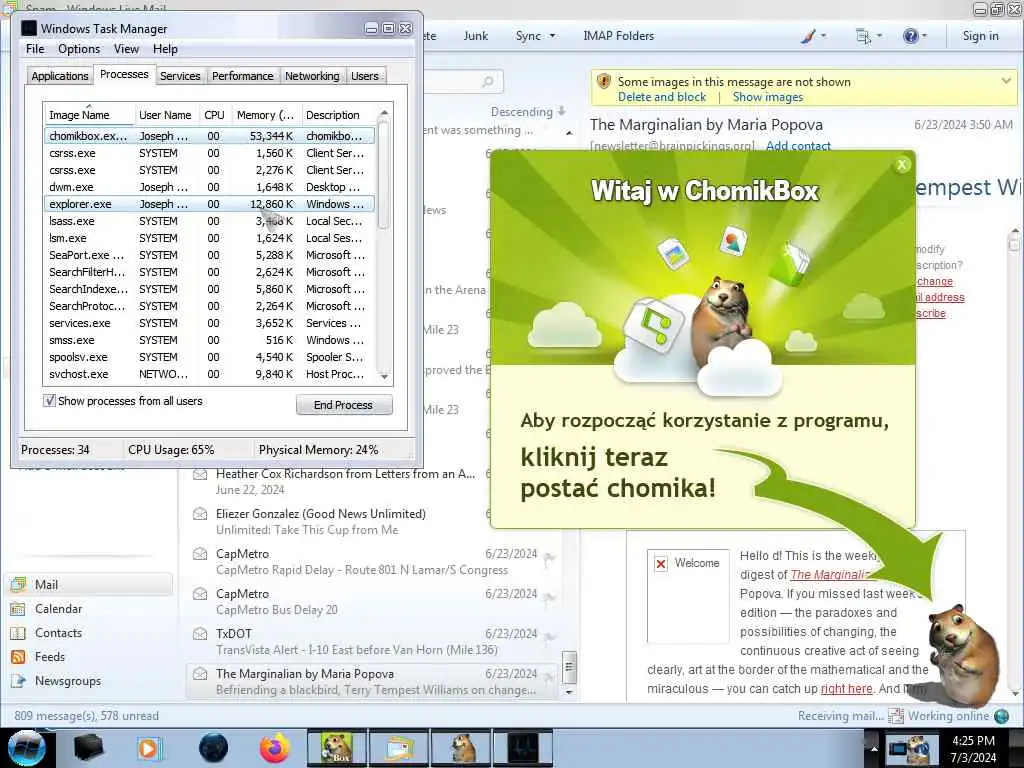This screenshot has height=768, width=1024.
Task: Switch to ChomikBox taskbar button with Box label
Action: point(337,748)
